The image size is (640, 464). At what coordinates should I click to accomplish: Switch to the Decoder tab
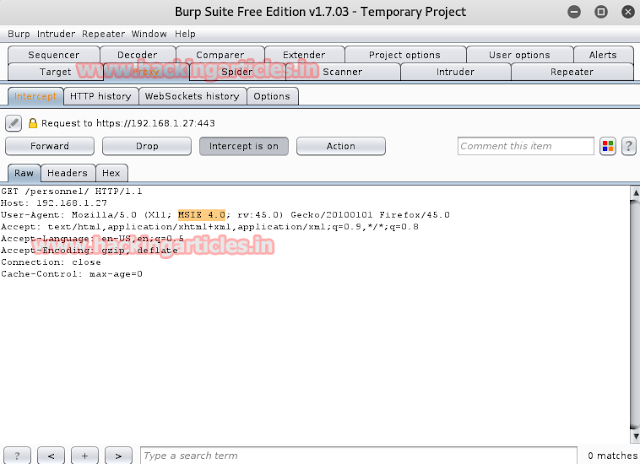pos(138,55)
